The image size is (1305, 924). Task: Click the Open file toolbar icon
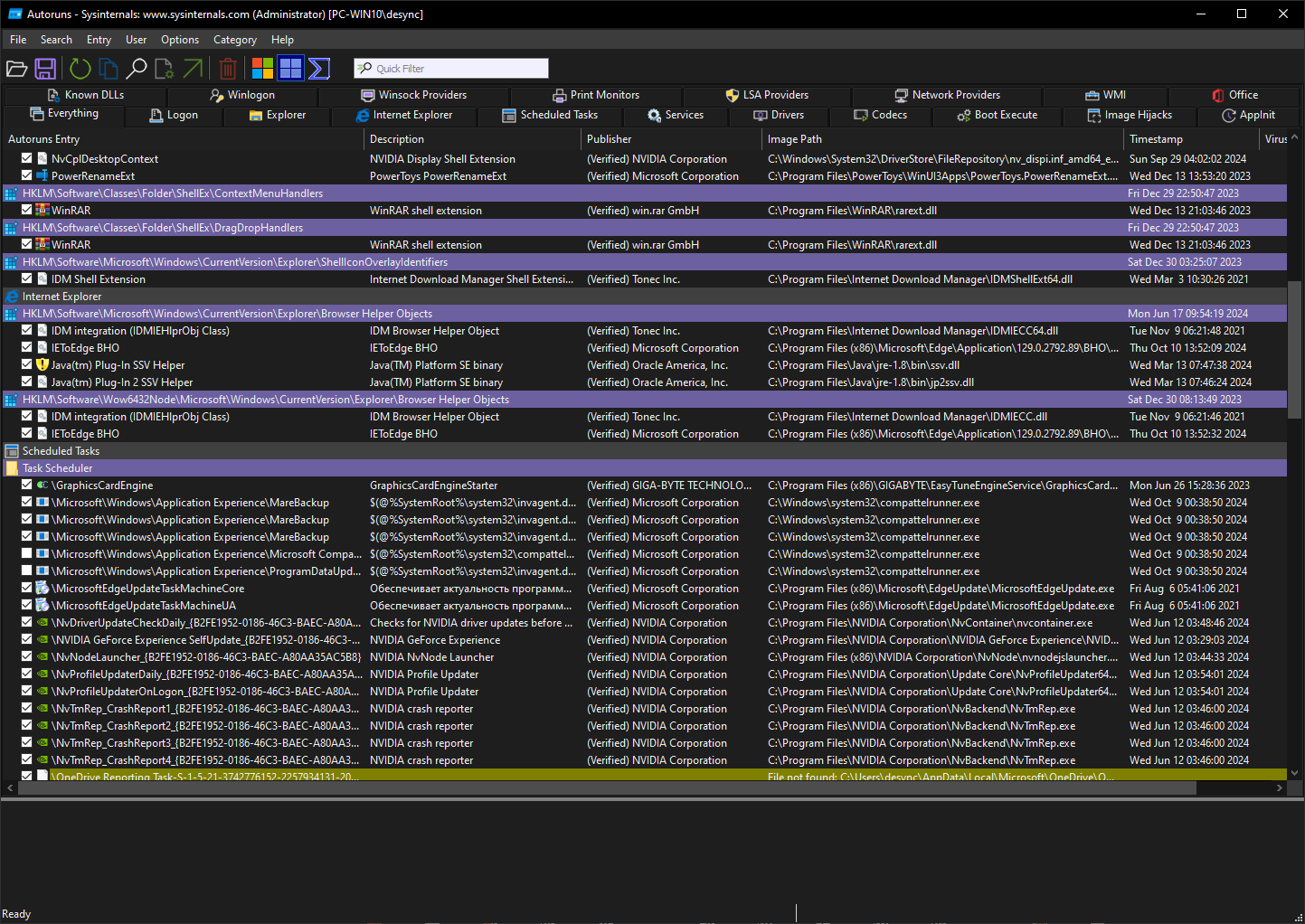pyautogui.click(x=16, y=69)
